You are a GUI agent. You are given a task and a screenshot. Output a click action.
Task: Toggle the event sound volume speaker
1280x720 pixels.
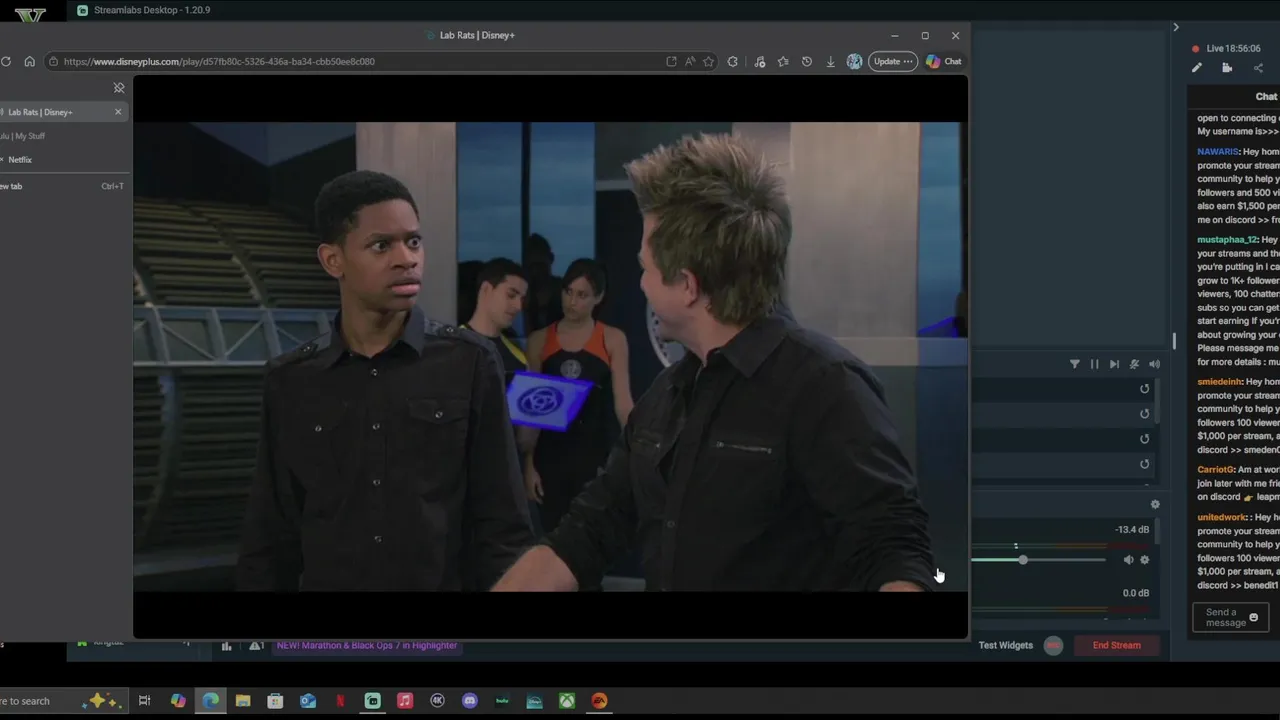click(x=1154, y=364)
